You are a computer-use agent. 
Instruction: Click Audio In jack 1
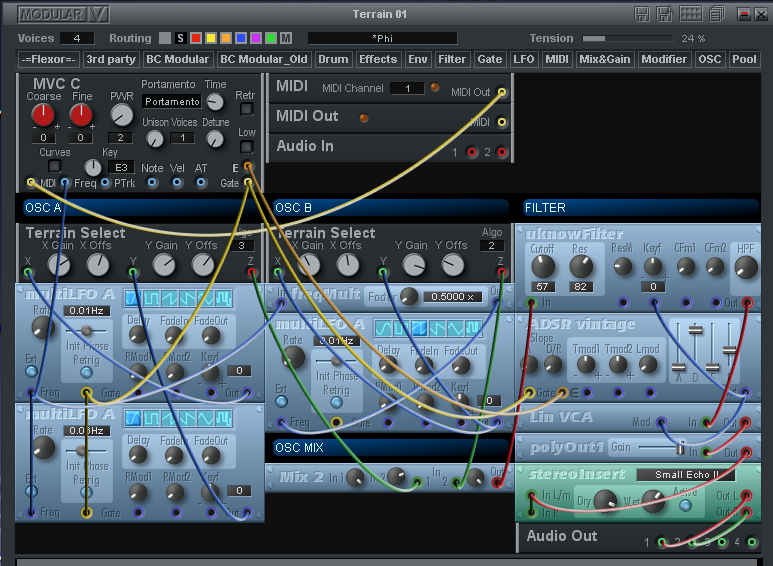[472, 152]
